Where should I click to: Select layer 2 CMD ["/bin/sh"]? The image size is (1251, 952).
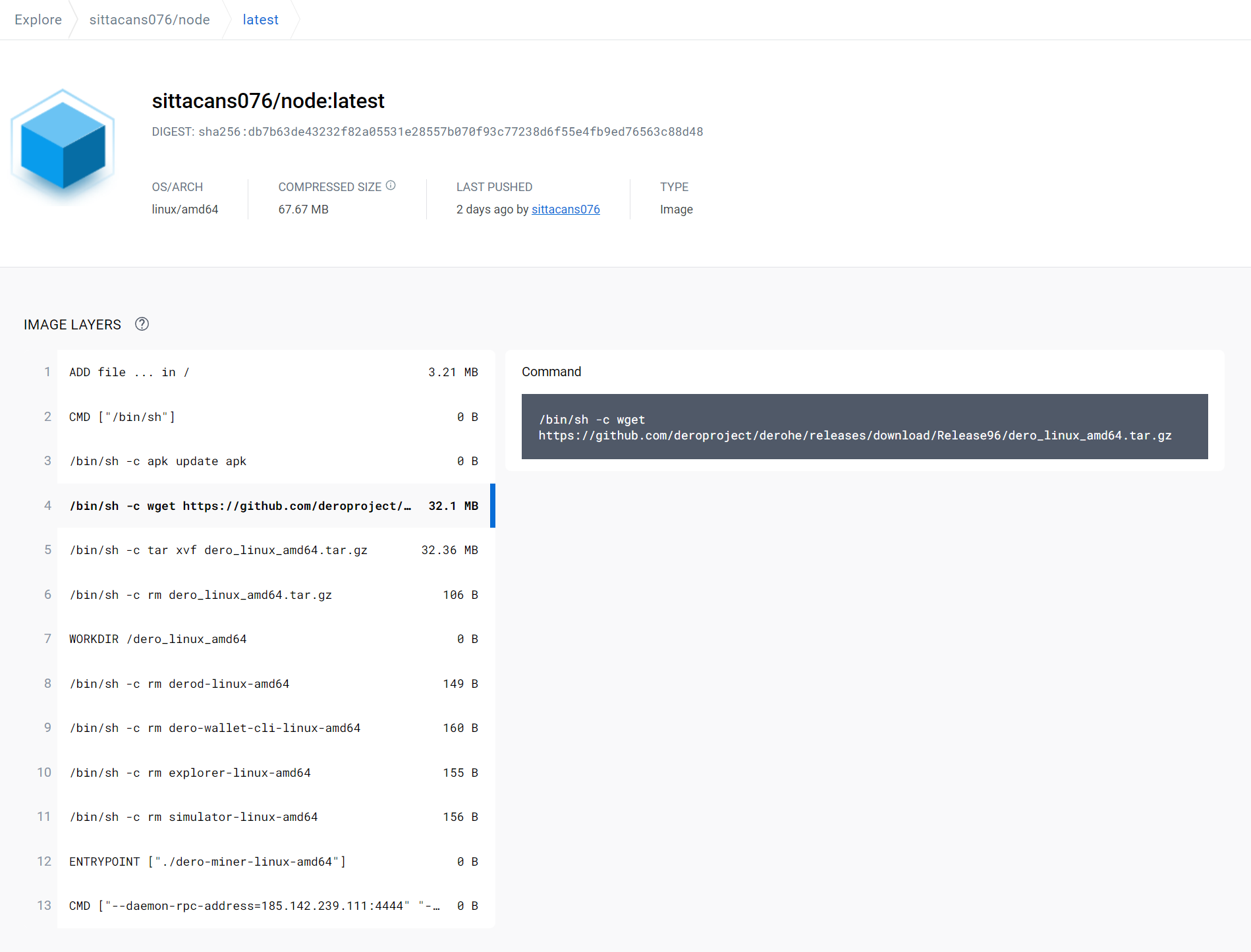(x=276, y=417)
